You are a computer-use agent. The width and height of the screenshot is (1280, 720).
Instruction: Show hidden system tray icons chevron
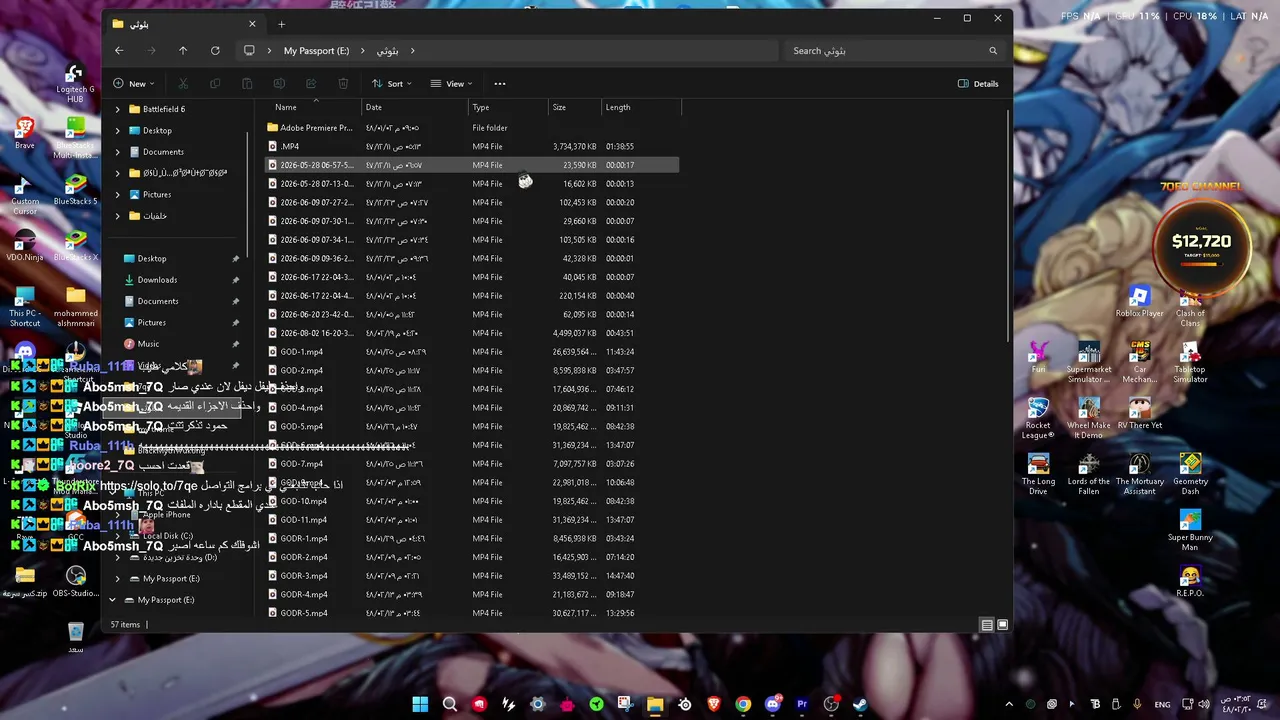1008,704
